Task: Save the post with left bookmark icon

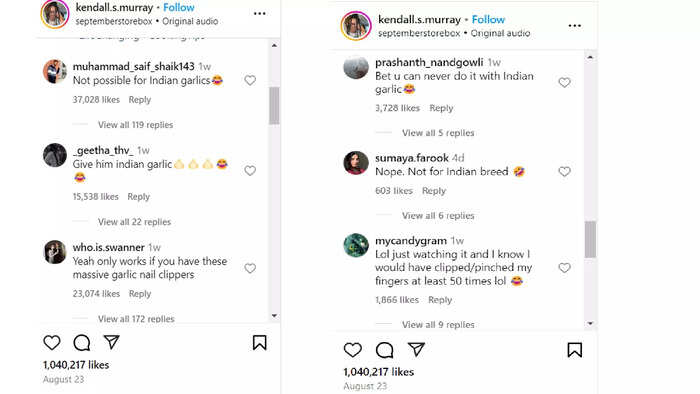Action: [259, 343]
